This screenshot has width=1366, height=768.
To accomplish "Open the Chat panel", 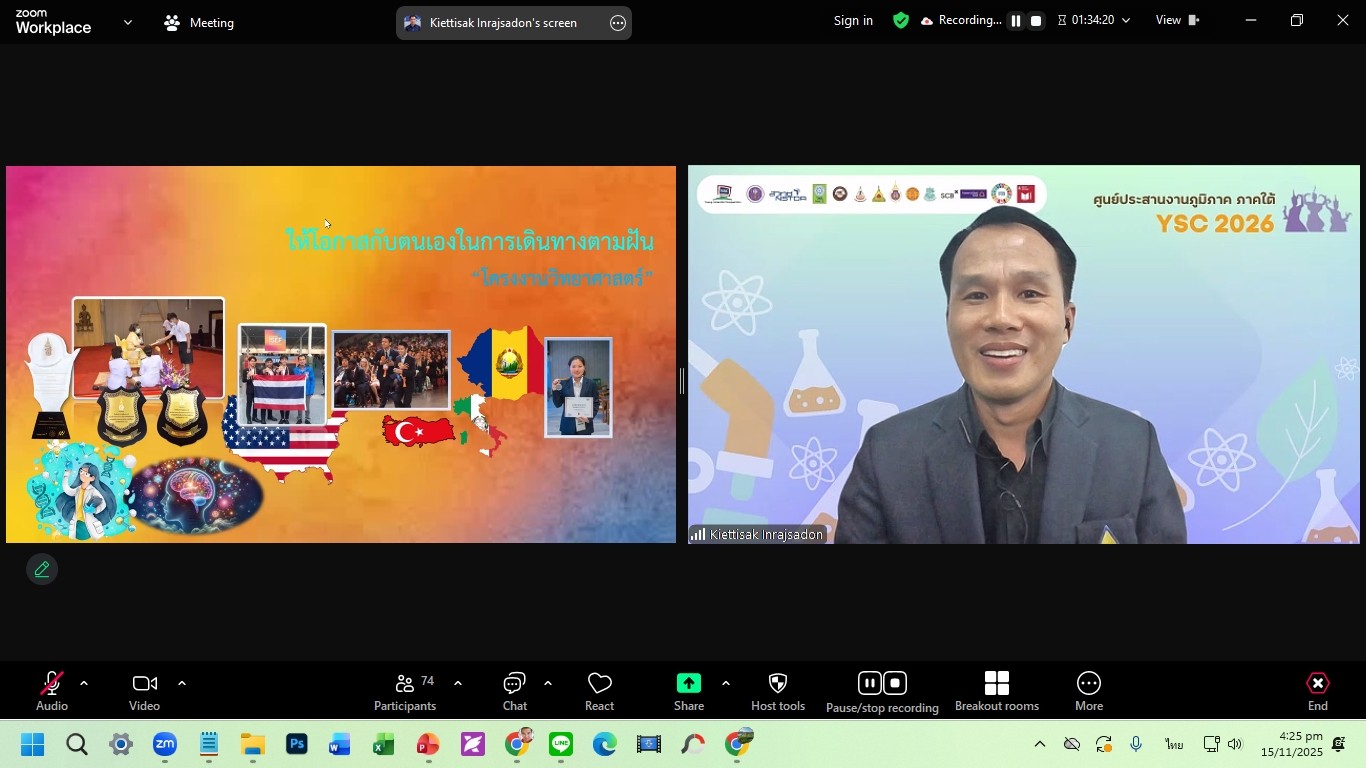I will coord(514,691).
